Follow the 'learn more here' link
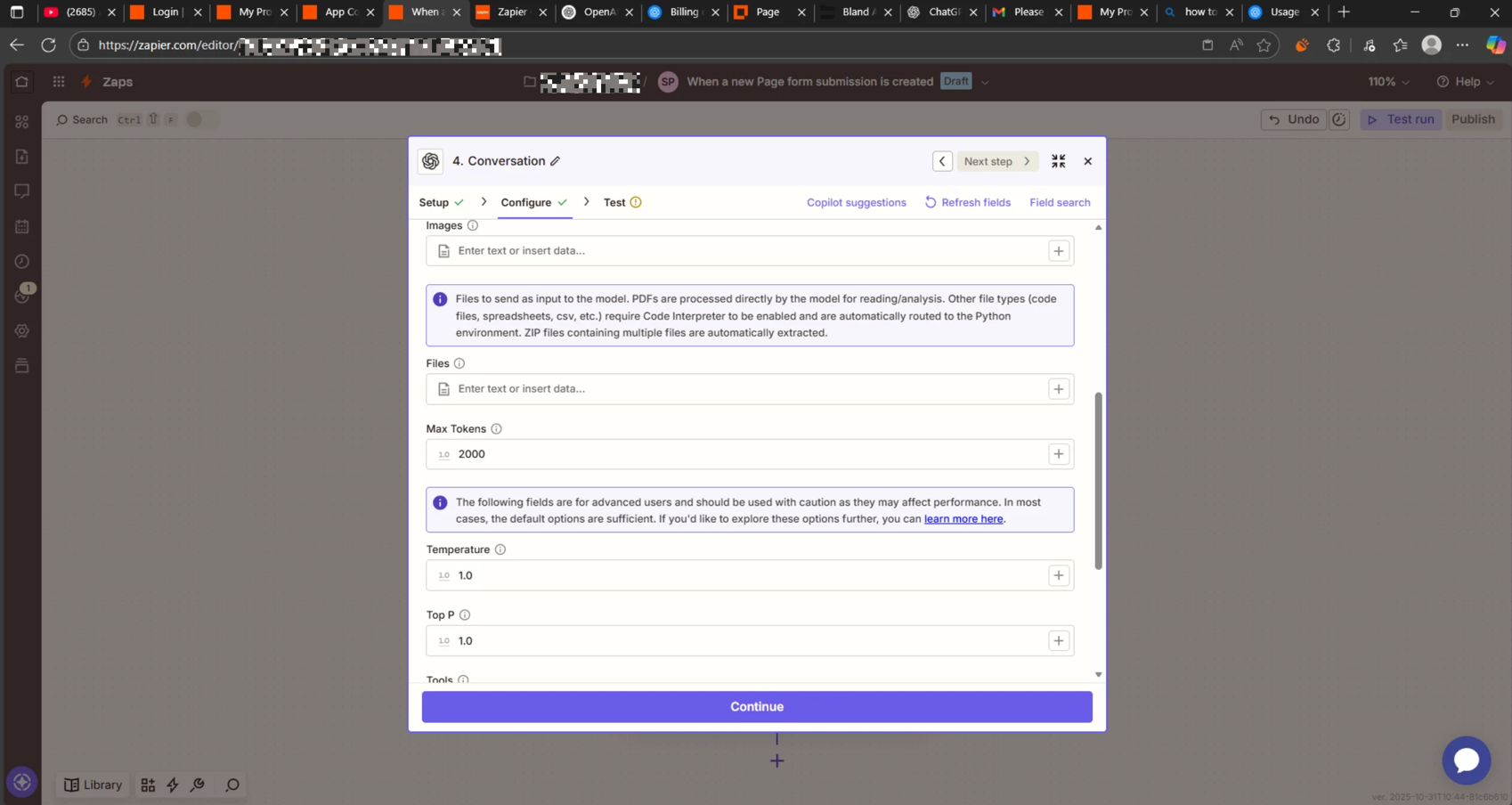Screen dimensions: 1512x805 (x=963, y=519)
